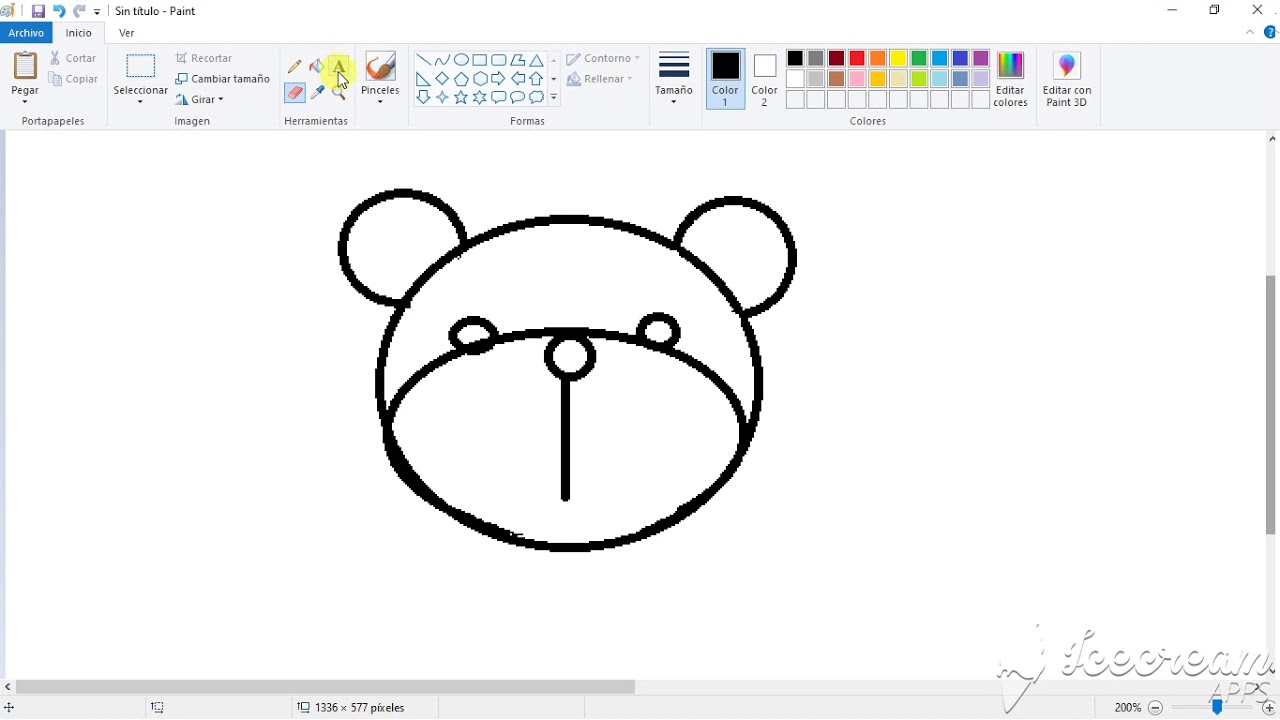
Task: Open Paint Help question mark icon
Action: click(1271, 33)
